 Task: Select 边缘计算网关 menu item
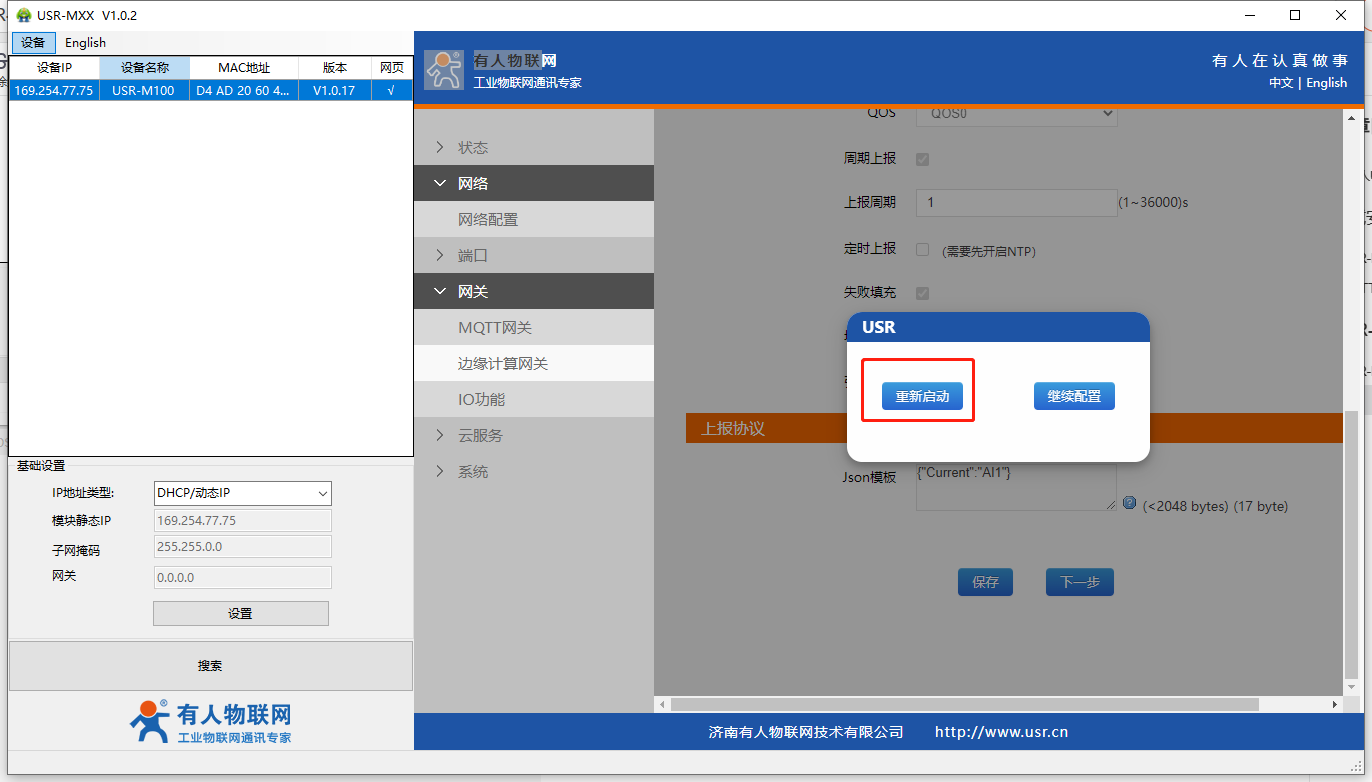[x=534, y=364]
